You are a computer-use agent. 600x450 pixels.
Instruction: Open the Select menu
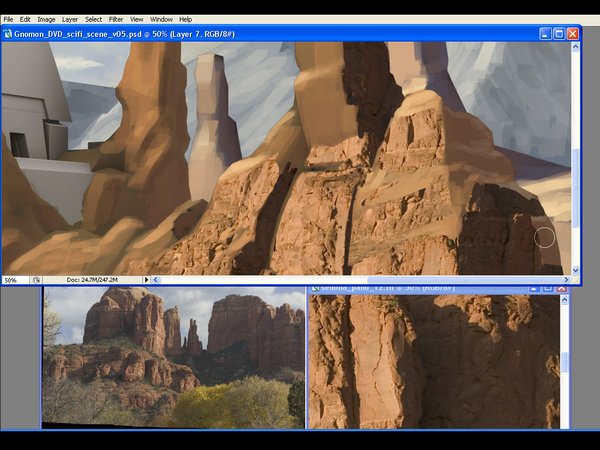coord(94,19)
